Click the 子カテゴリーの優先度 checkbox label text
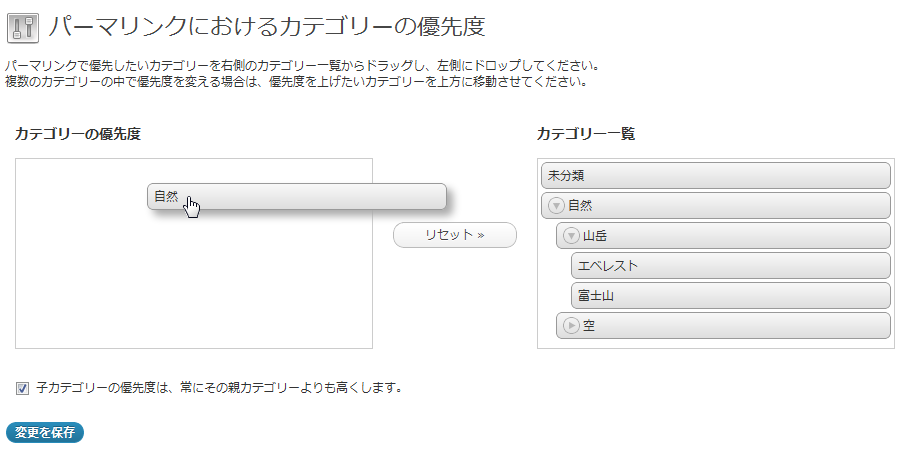Screen dimensions: 900x450 219,388
